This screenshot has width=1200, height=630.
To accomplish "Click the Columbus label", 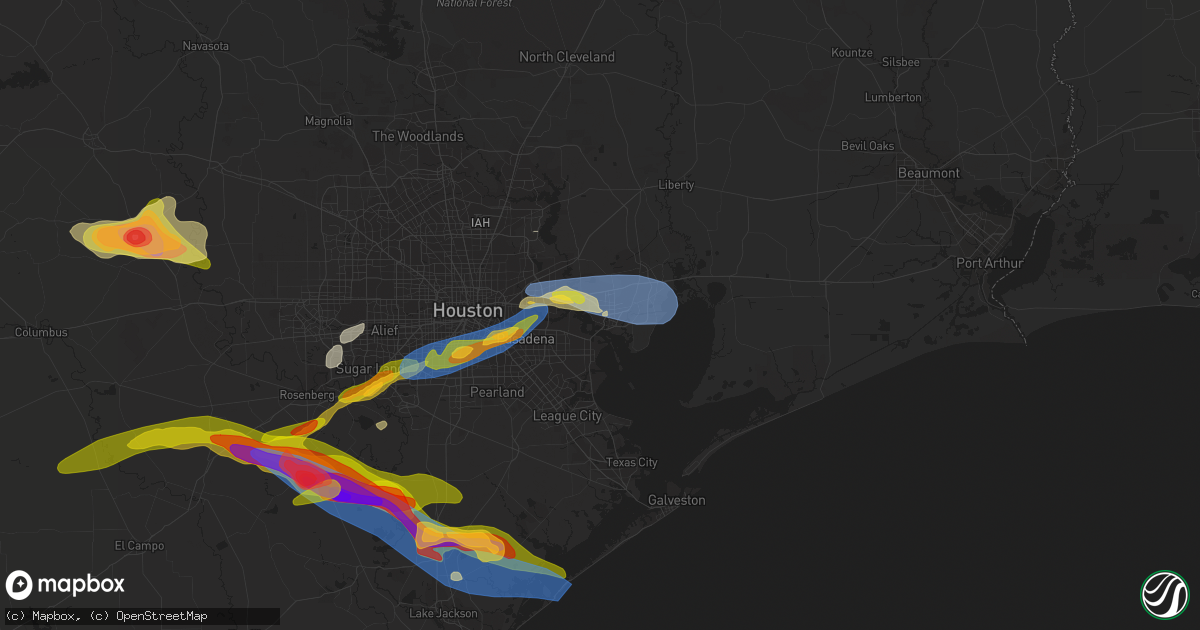I will click(41, 332).
